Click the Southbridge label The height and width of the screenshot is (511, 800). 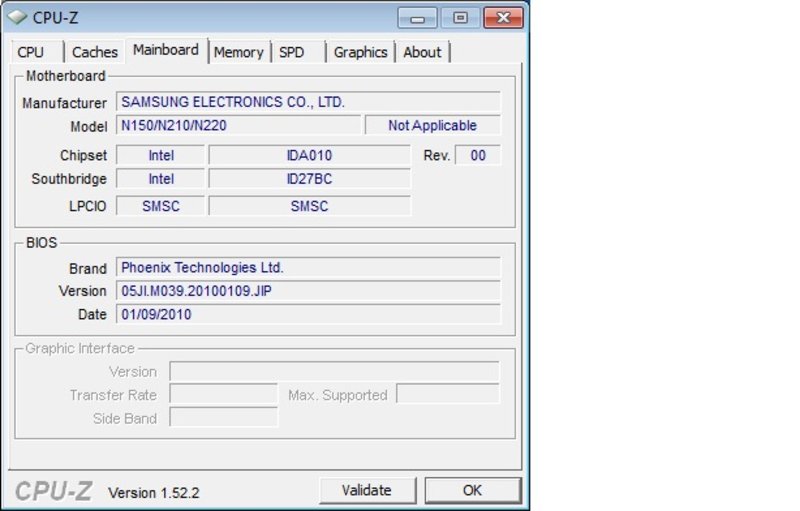pyautogui.click(x=69, y=179)
